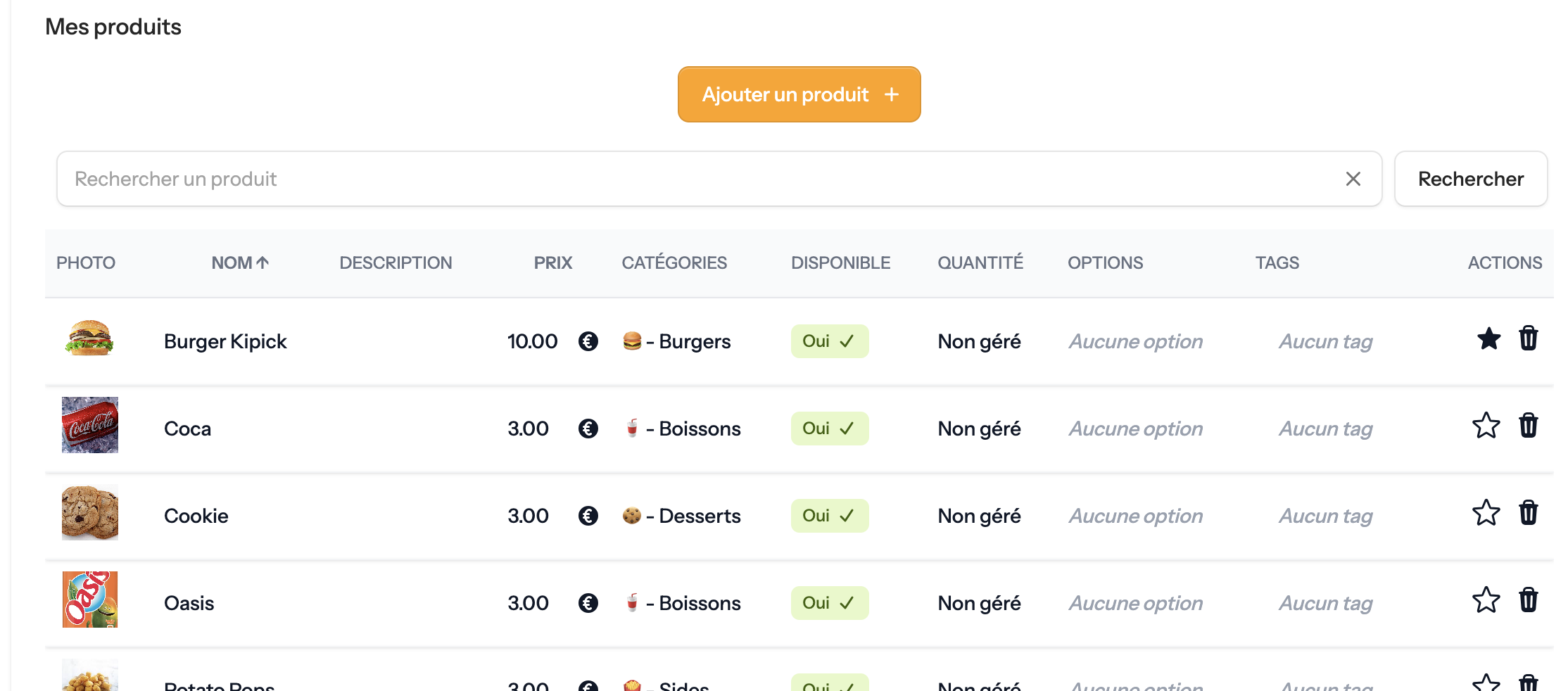Clear the search field using the X icon
The image size is (1568, 691).
1353,179
